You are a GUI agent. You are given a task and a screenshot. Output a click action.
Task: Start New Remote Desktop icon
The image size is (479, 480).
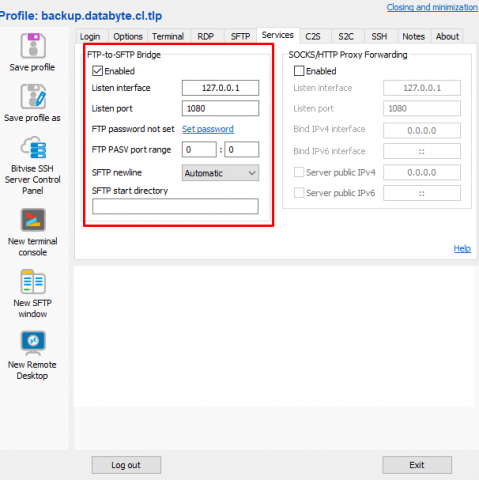(x=33, y=343)
